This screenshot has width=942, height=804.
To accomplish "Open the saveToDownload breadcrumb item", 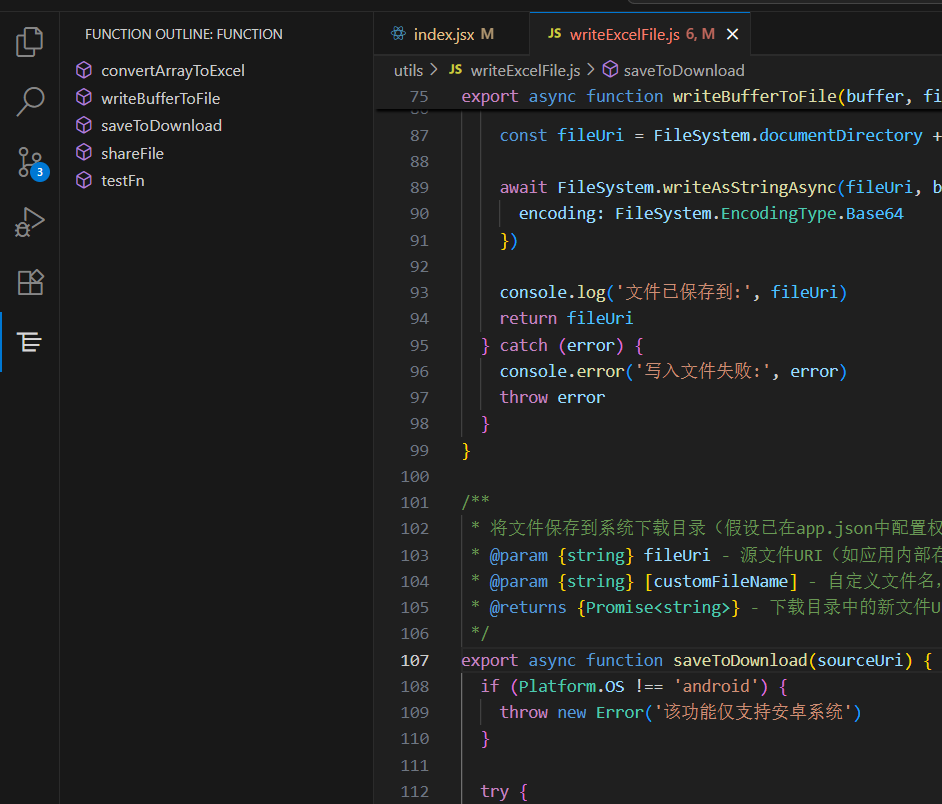I will (x=685, y=70).
